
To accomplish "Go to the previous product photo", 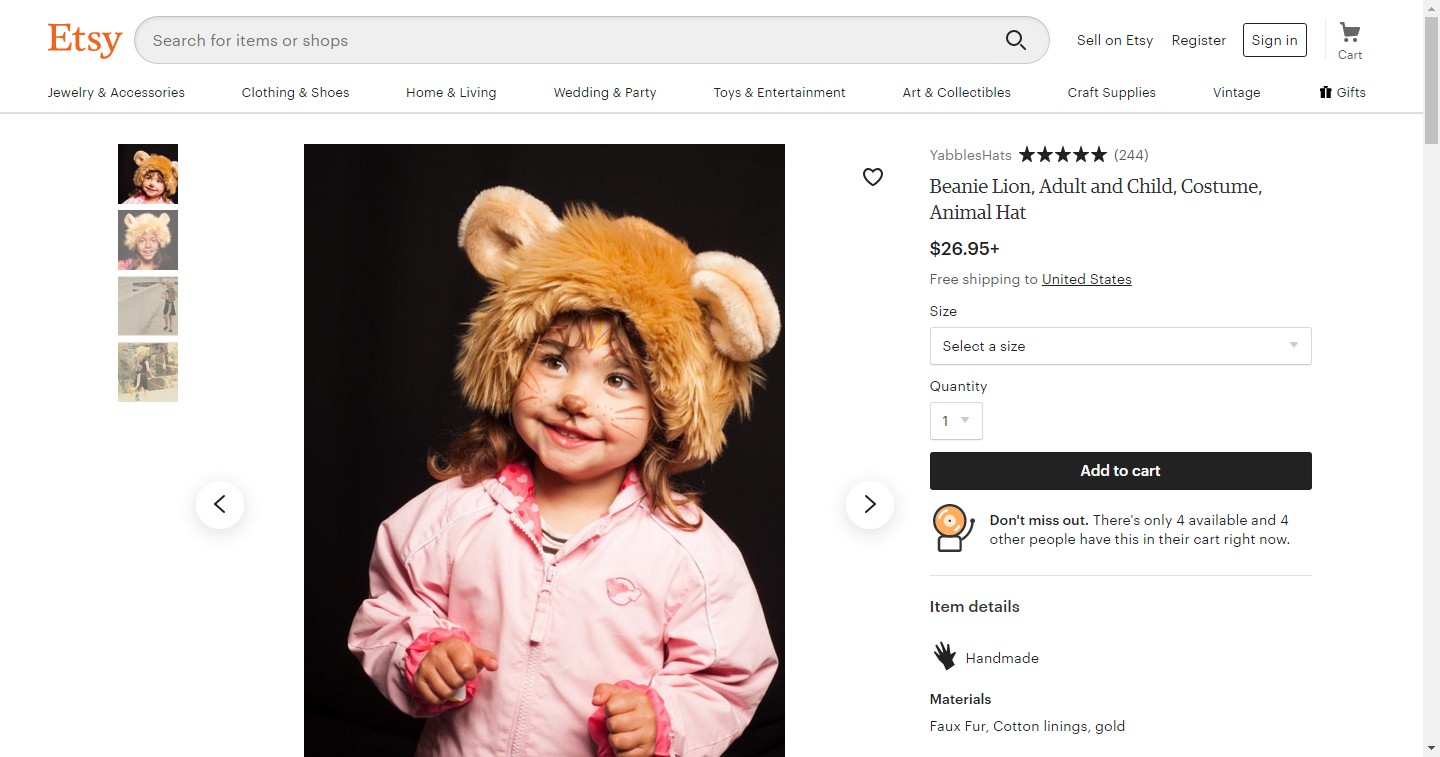I will [x=220, y=505].
